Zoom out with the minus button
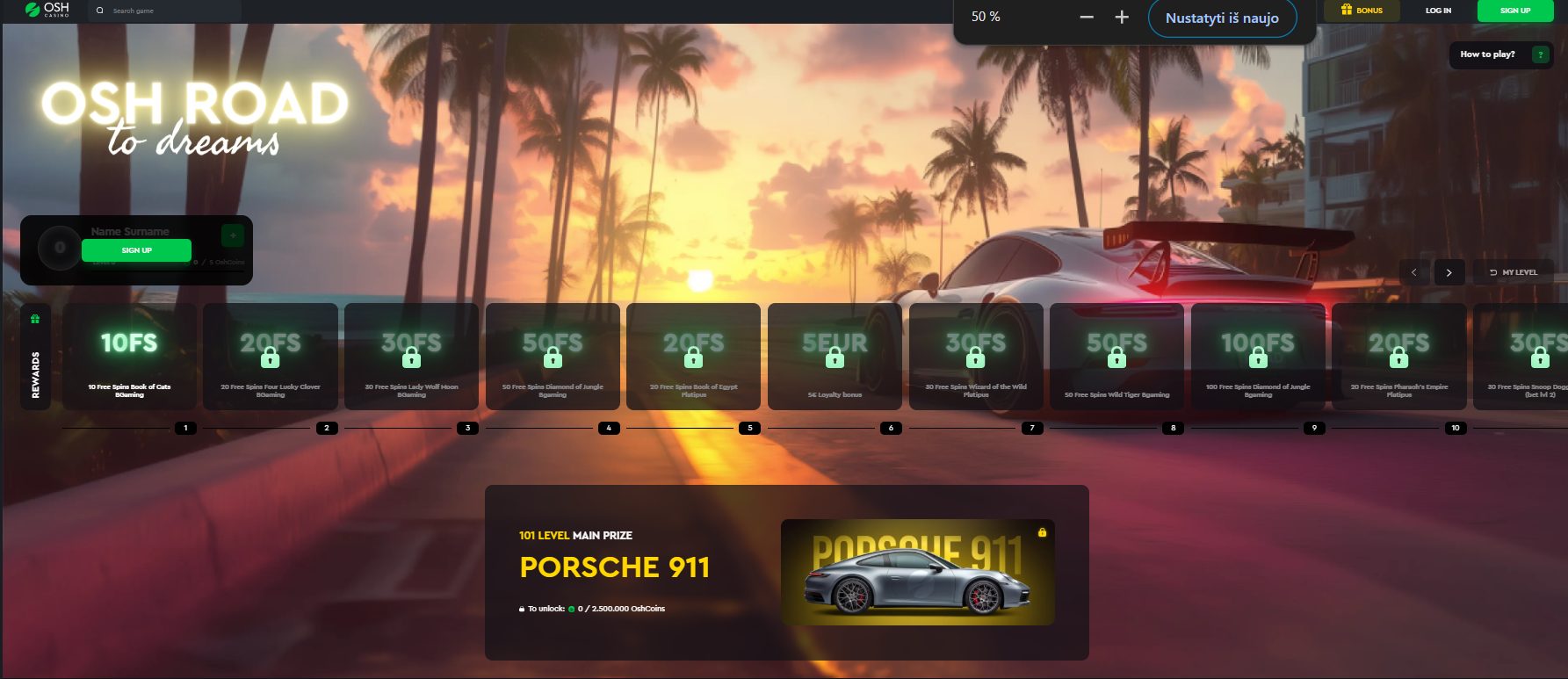The width and height of the screenshot is (1568, 679). 1087,18
